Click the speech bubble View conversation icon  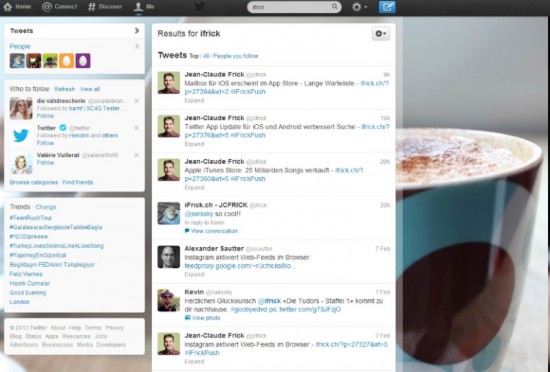tap(187, 231)
